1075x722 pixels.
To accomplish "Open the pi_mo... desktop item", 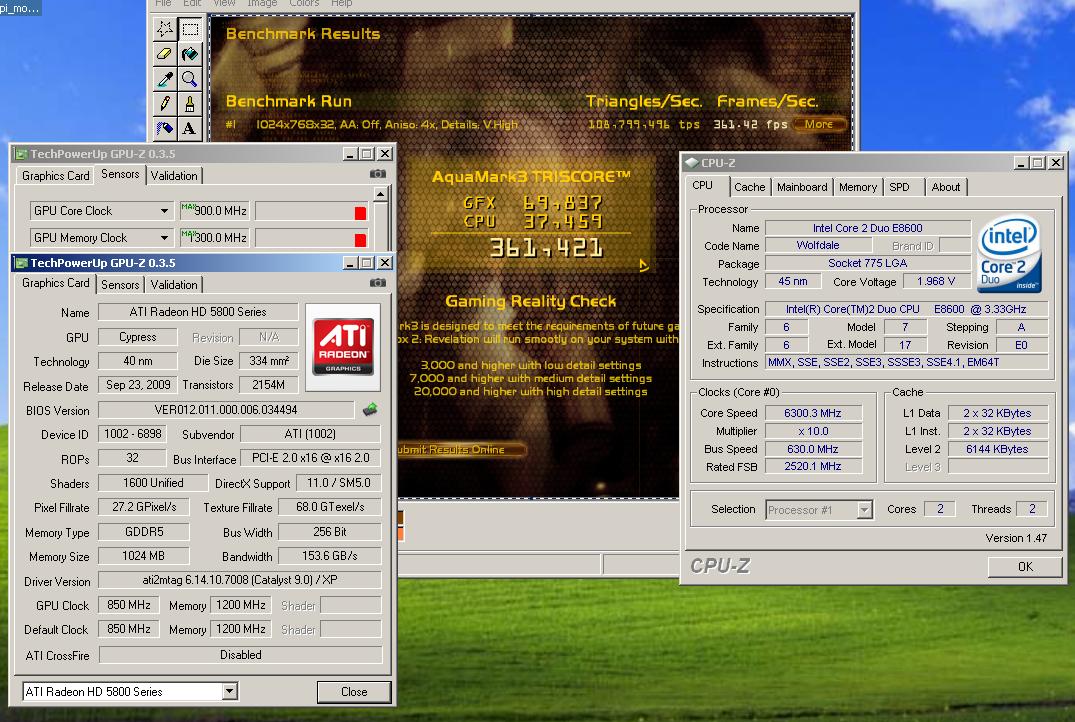I will [20, 8].
